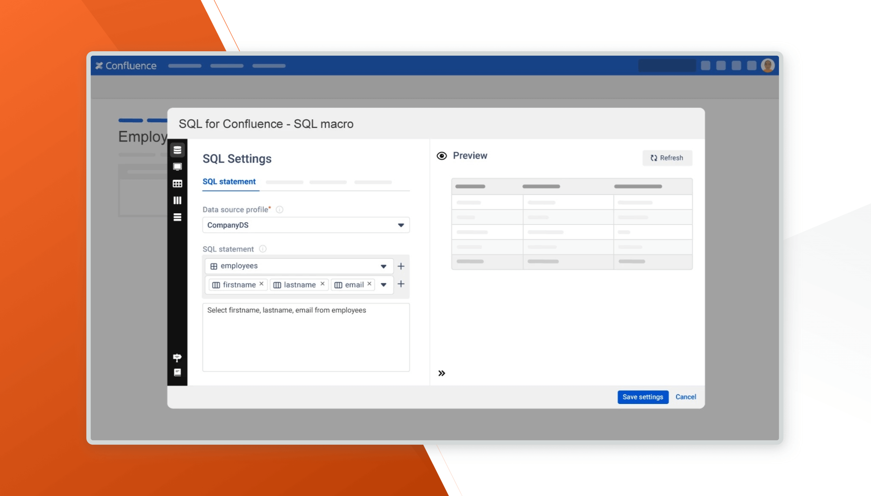Image resolution: width=871 pixels, height=496 pixels.
Task: Open the table grid icon in sidebar
Action: click(177, 184)
